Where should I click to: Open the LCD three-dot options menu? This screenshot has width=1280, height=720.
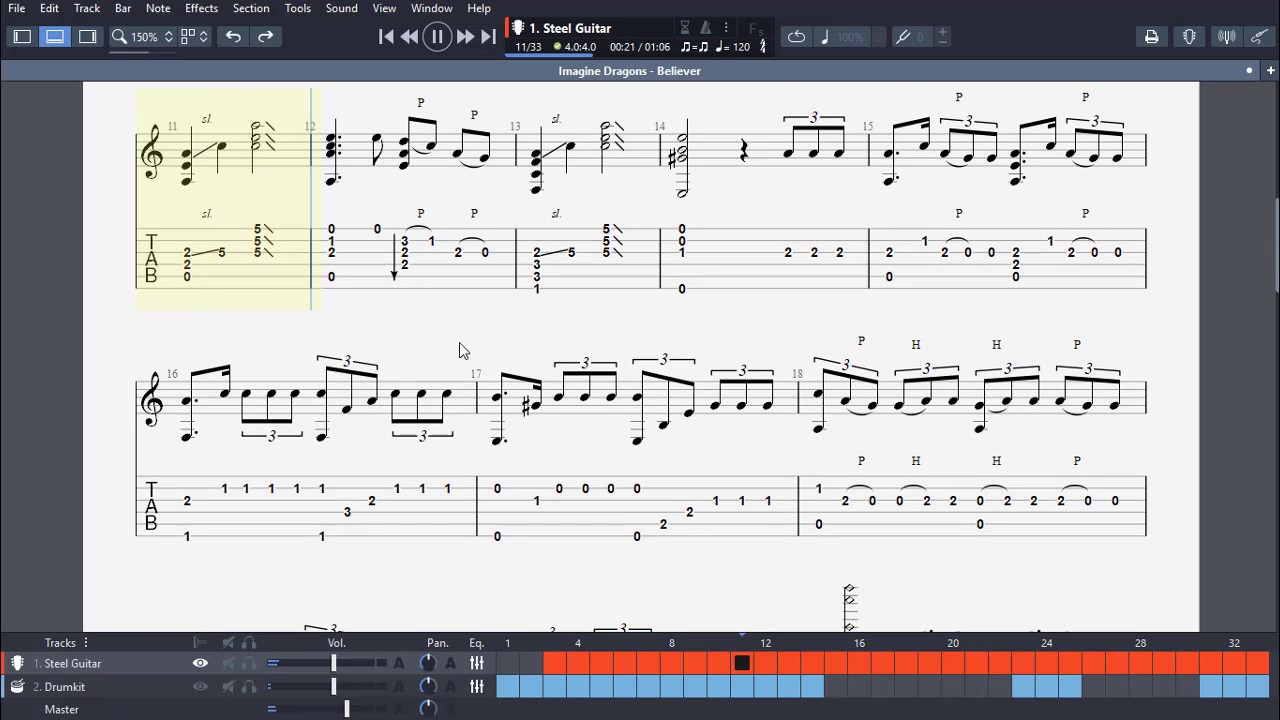click(x=727, y=28)
